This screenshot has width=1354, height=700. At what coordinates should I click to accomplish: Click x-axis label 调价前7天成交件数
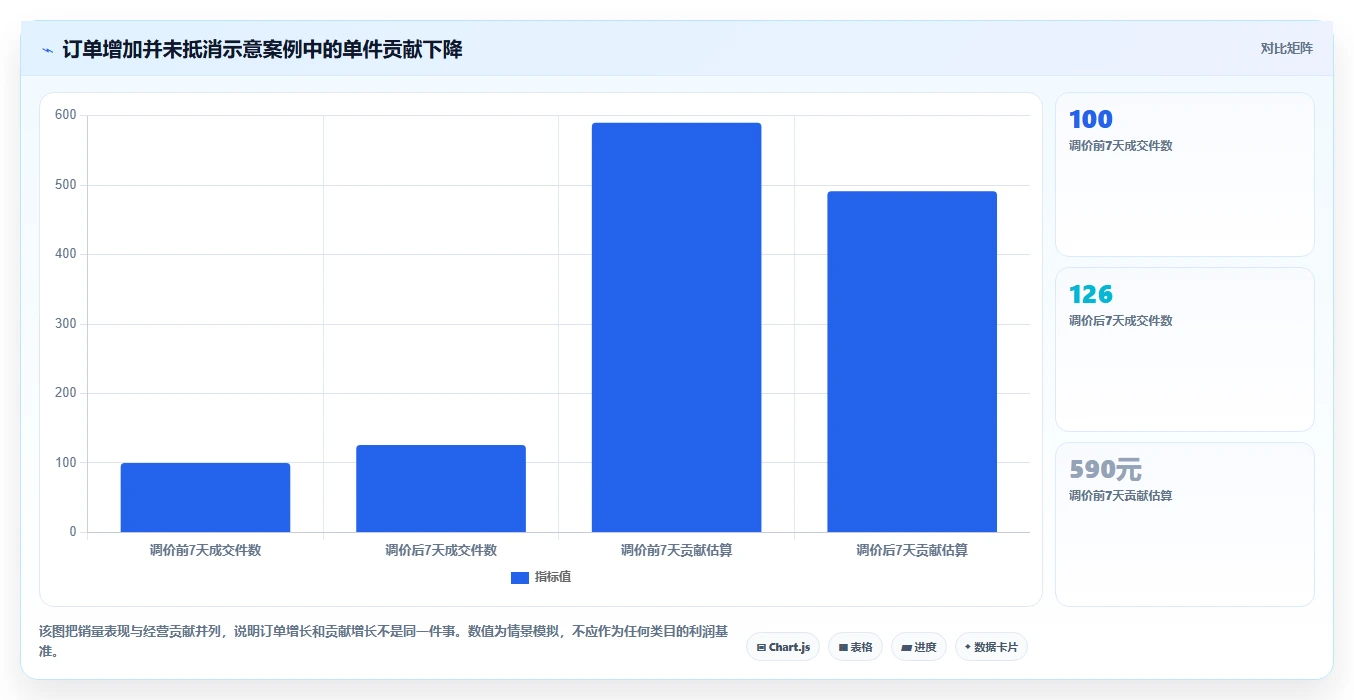(x=205, y=550)
